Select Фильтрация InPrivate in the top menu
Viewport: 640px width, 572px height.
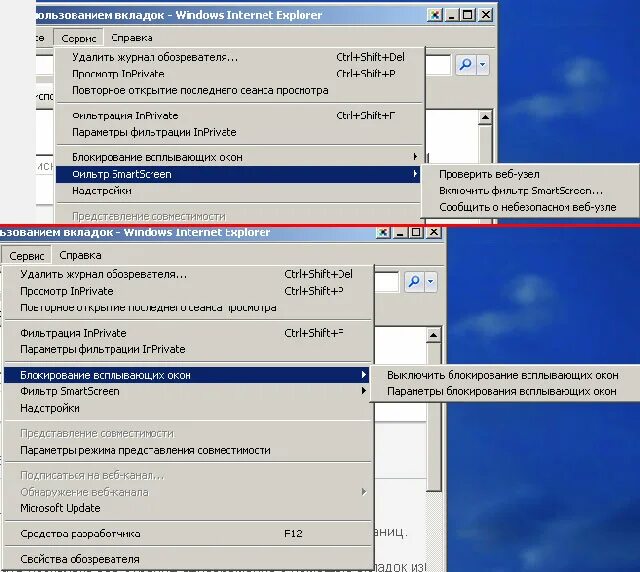pos(239,116)
